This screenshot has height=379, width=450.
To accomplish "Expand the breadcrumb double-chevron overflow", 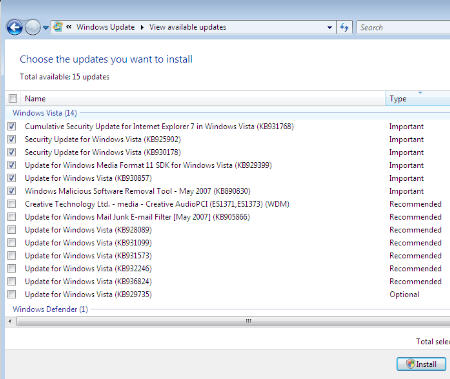I will point(69,27).
